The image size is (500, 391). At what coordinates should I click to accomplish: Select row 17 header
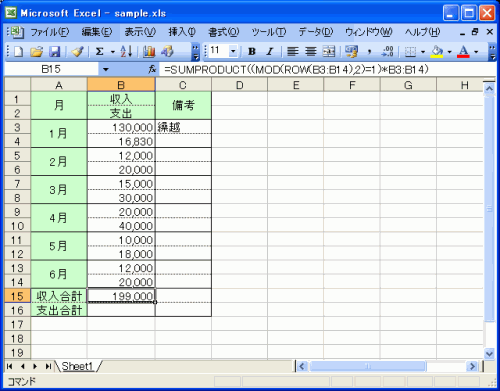pyautogui.click(x=17, y=324)
